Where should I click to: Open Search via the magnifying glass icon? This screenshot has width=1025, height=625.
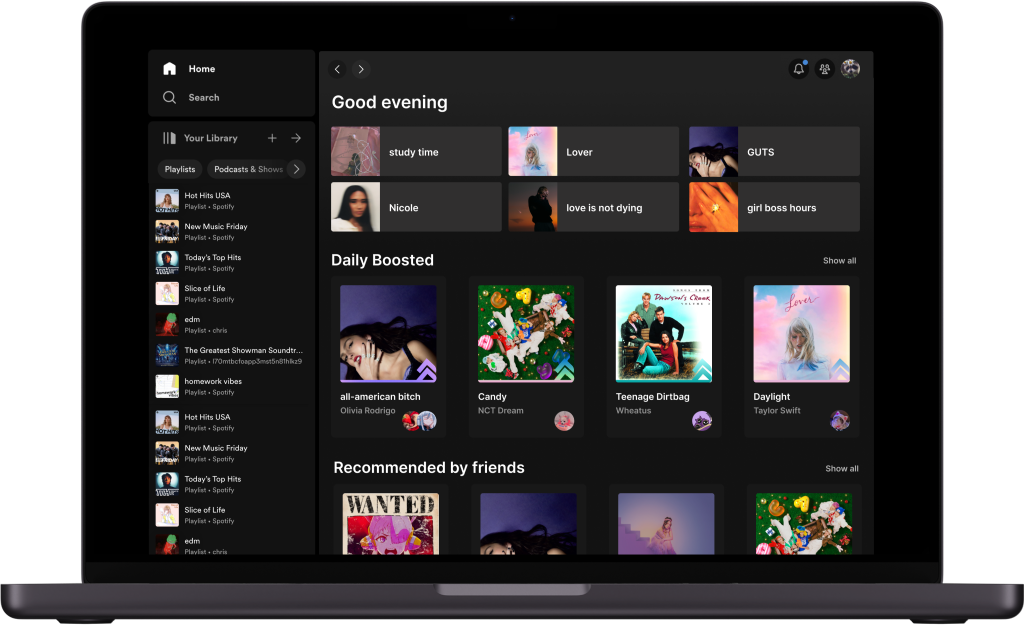click(x=170, y=97)
